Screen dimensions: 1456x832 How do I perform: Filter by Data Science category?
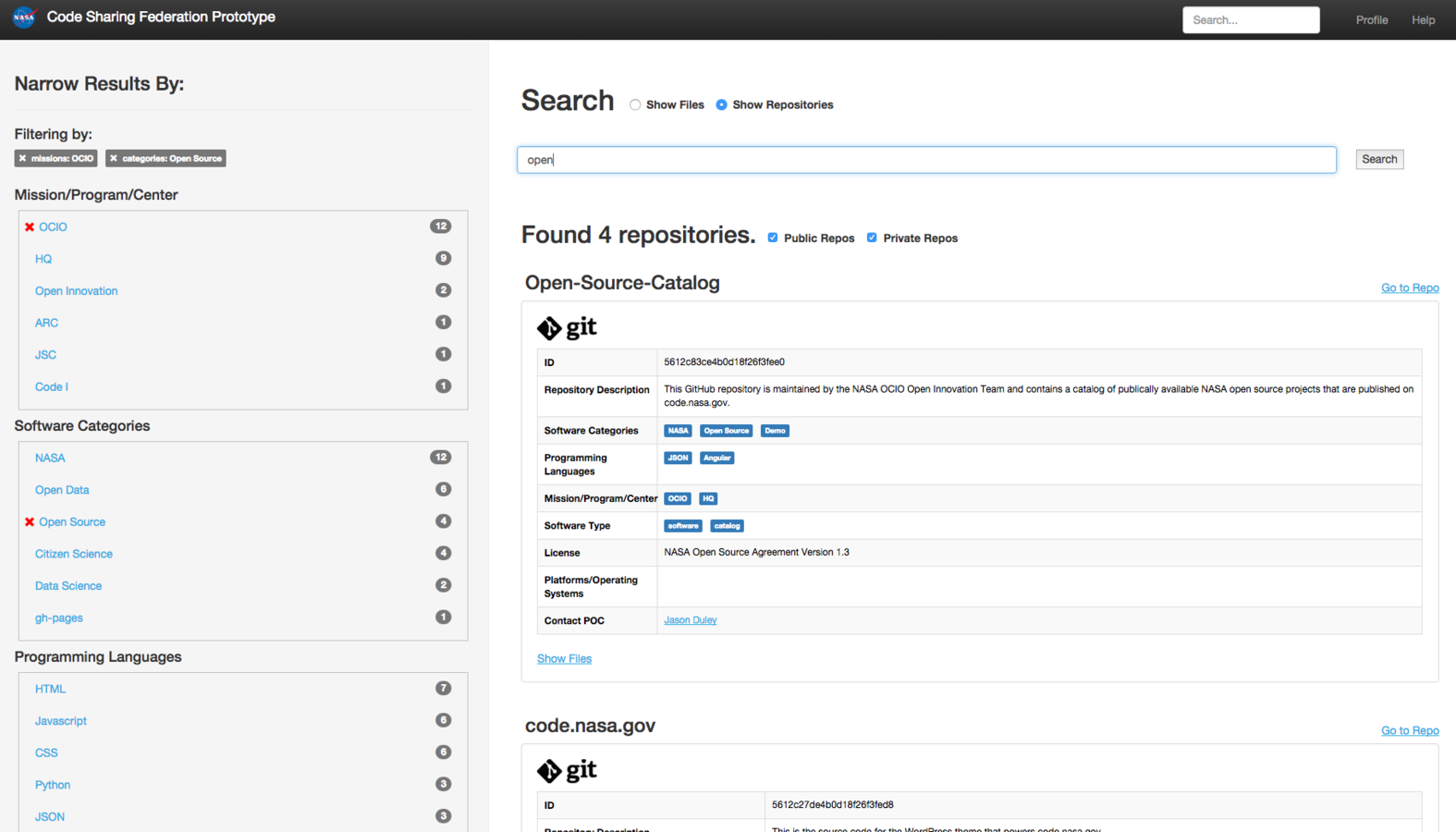pos(68,586)
